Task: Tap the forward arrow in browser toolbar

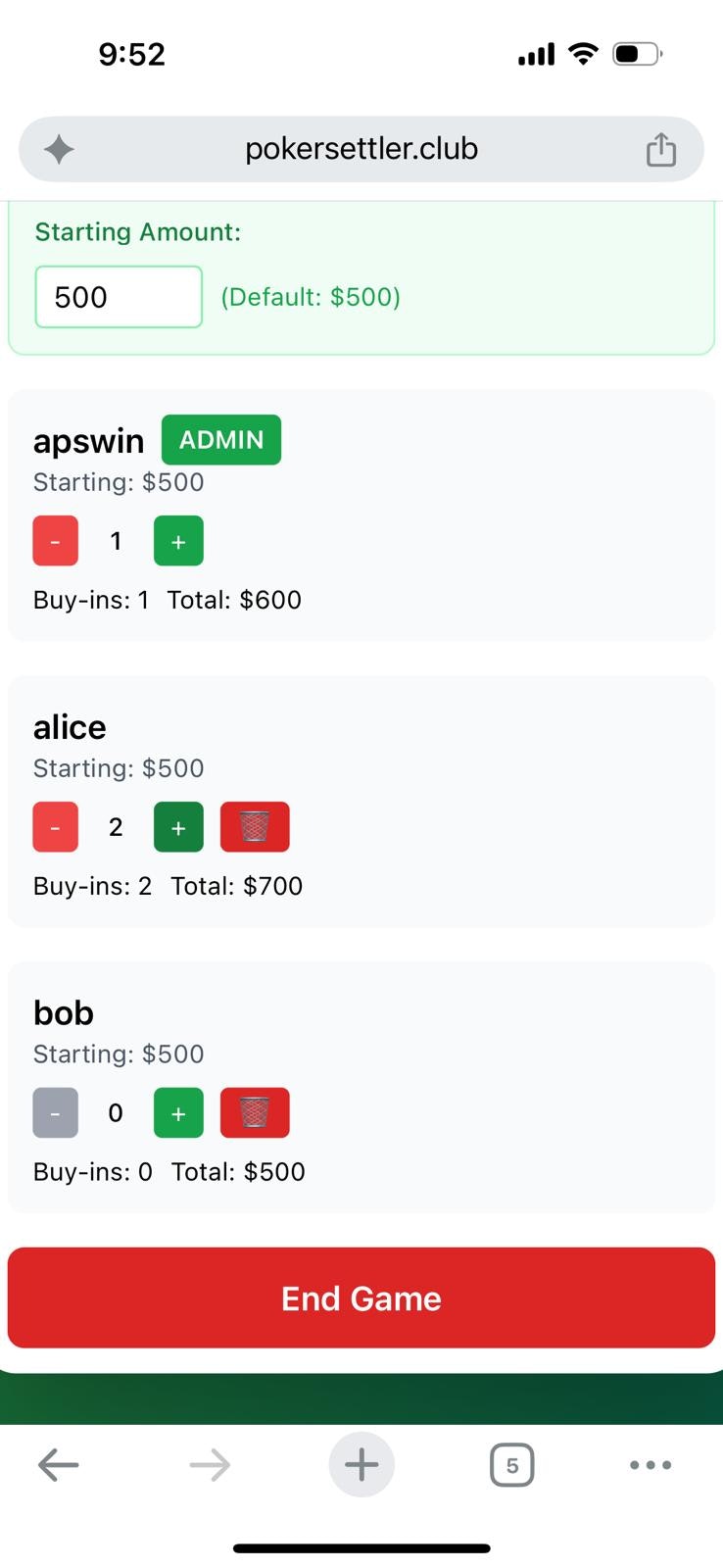Action: pyautogui.click(x=210, y=1465)
